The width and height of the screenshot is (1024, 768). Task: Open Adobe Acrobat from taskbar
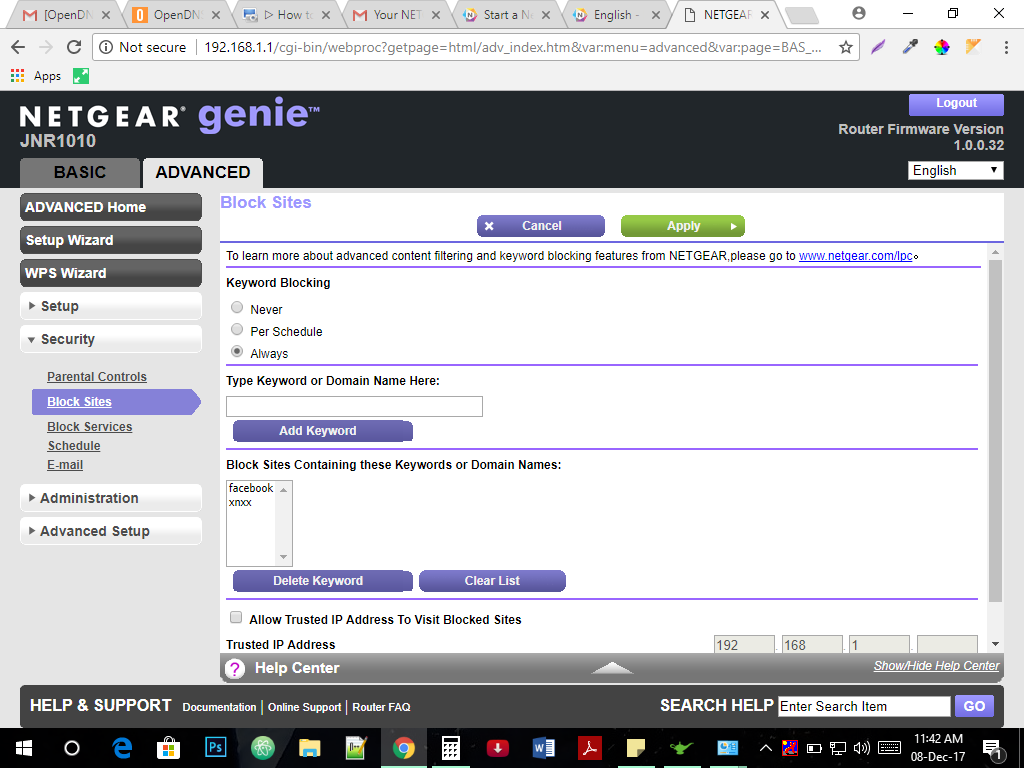[590, 748]
